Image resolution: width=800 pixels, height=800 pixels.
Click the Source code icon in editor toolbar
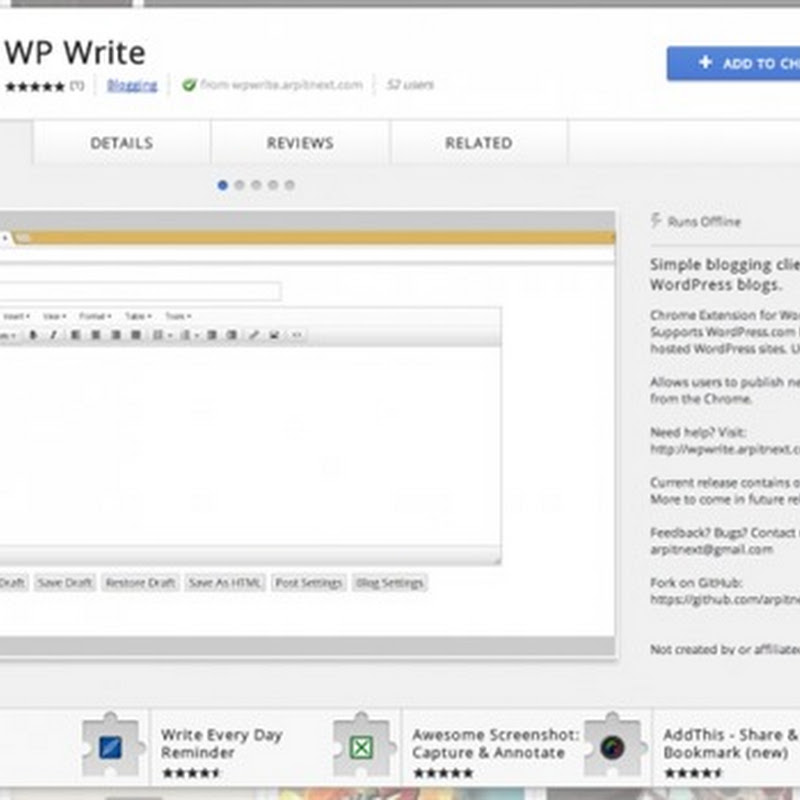coord(296,335)
